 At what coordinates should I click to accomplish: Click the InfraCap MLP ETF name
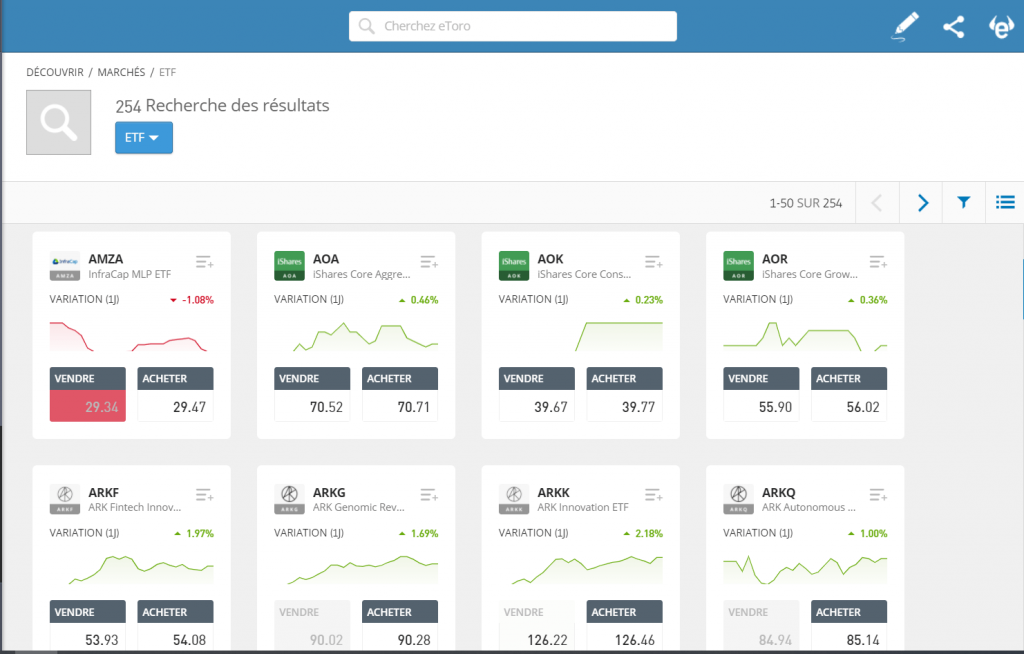[x=130, y=274]
